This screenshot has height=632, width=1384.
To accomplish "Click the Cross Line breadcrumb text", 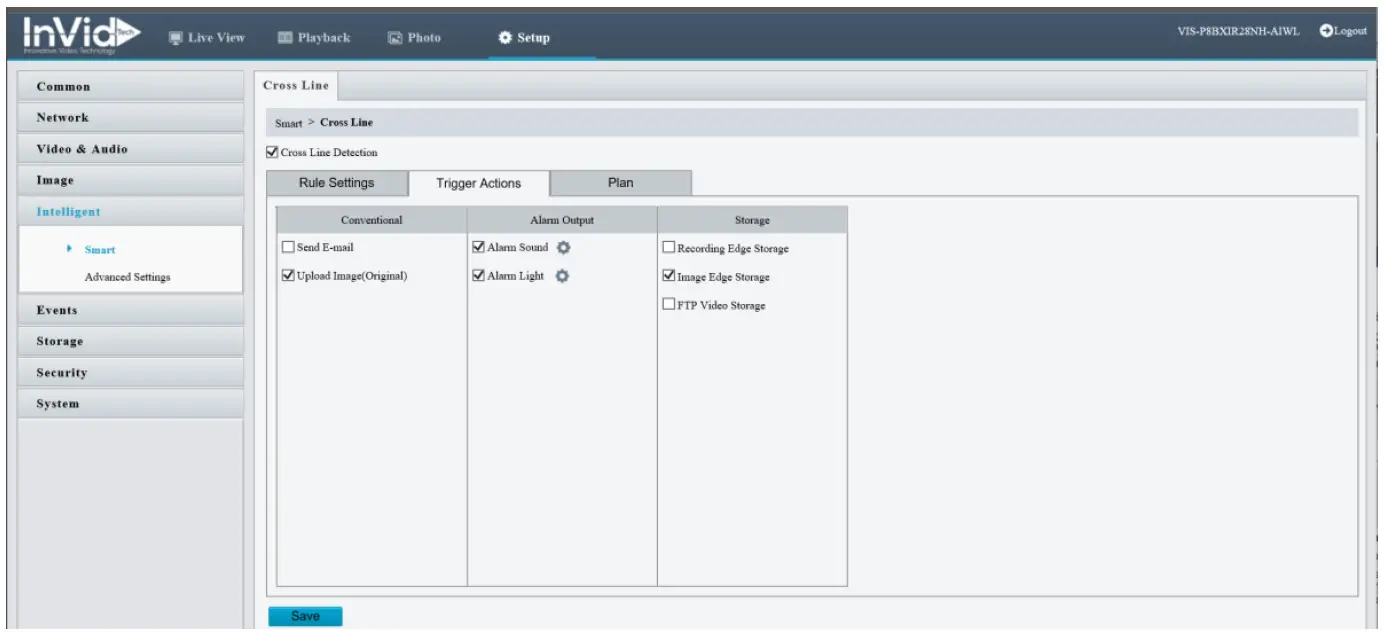I will point(346,123).
